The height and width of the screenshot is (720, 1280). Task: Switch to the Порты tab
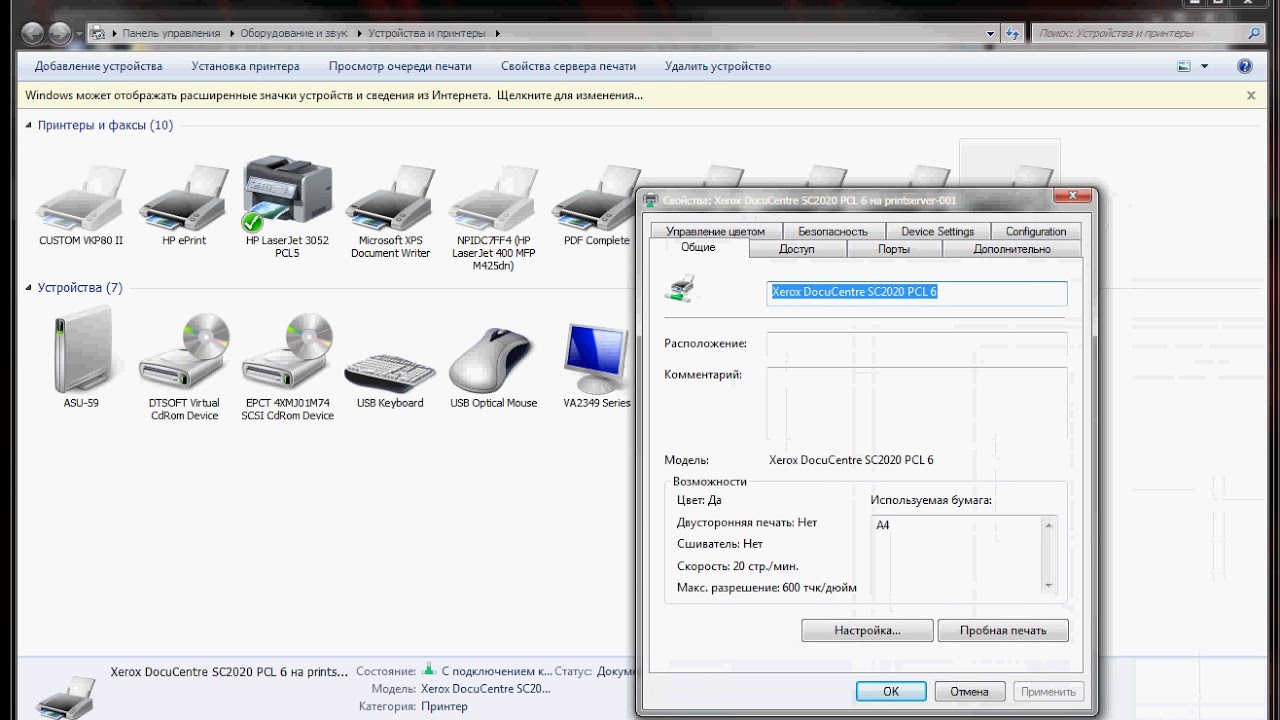click(x=893, y=249)
